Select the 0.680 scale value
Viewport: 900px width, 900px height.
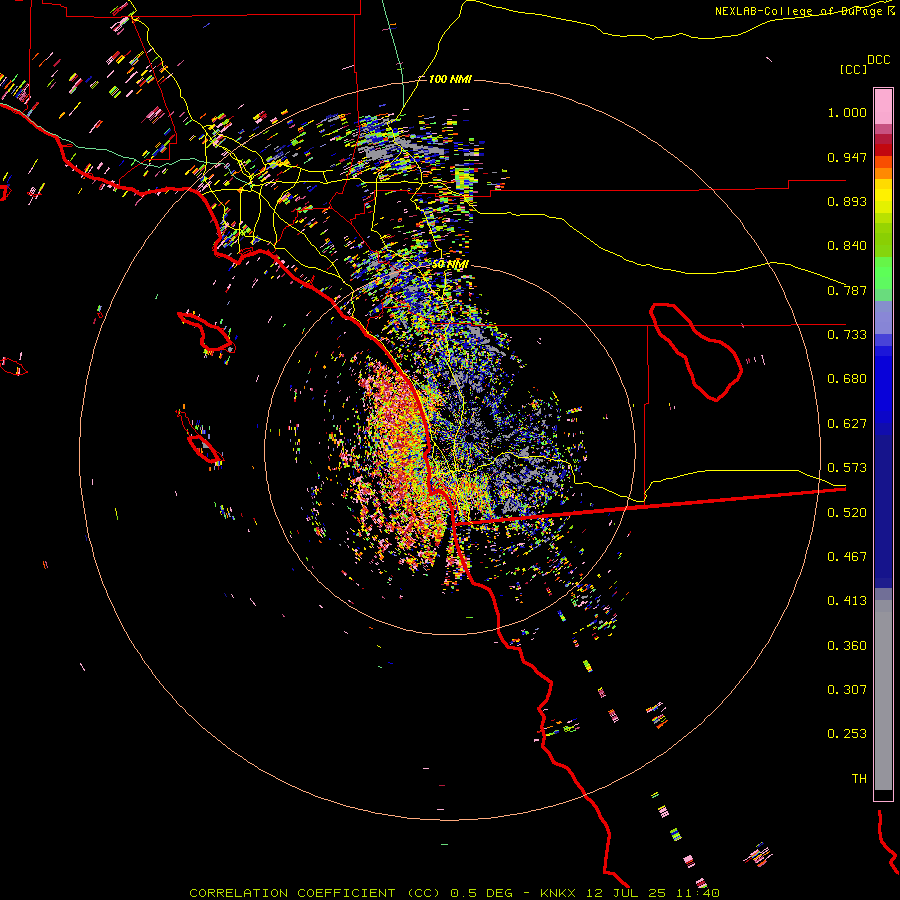tap(847, 379)
